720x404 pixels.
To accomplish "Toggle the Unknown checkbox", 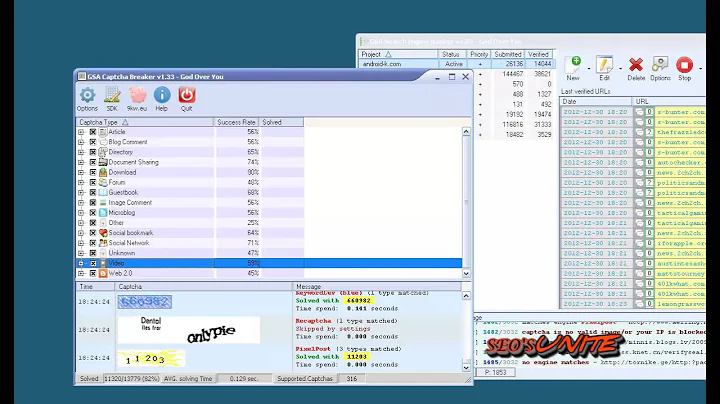I will [93, 253].
